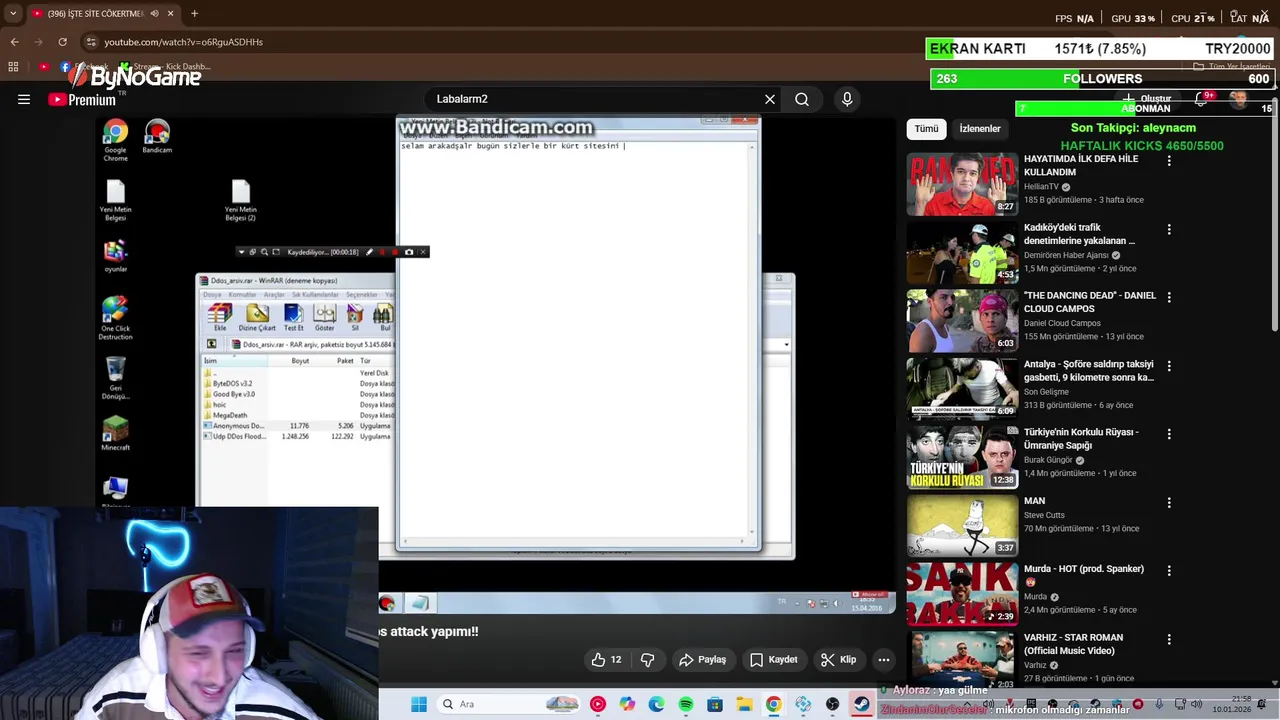Click the Klip clip button

838,660
